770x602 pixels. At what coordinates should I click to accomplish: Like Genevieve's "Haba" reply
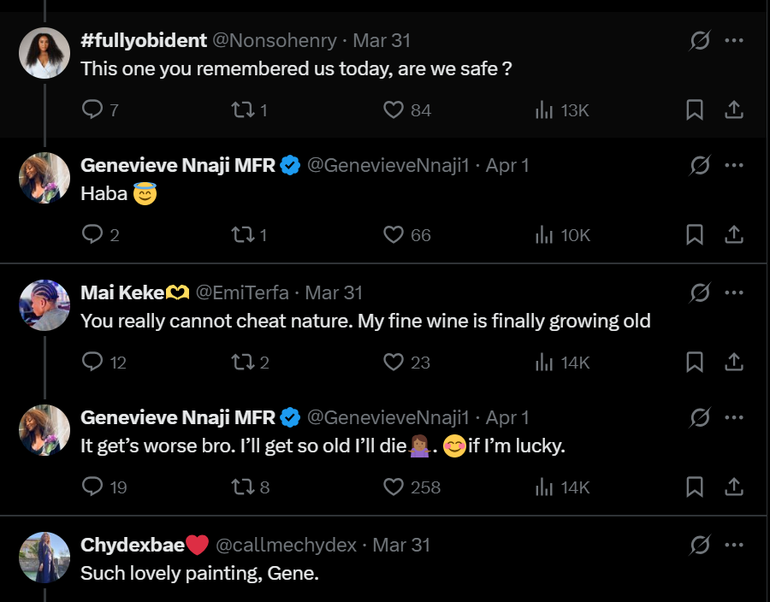[x=394, y=235]
